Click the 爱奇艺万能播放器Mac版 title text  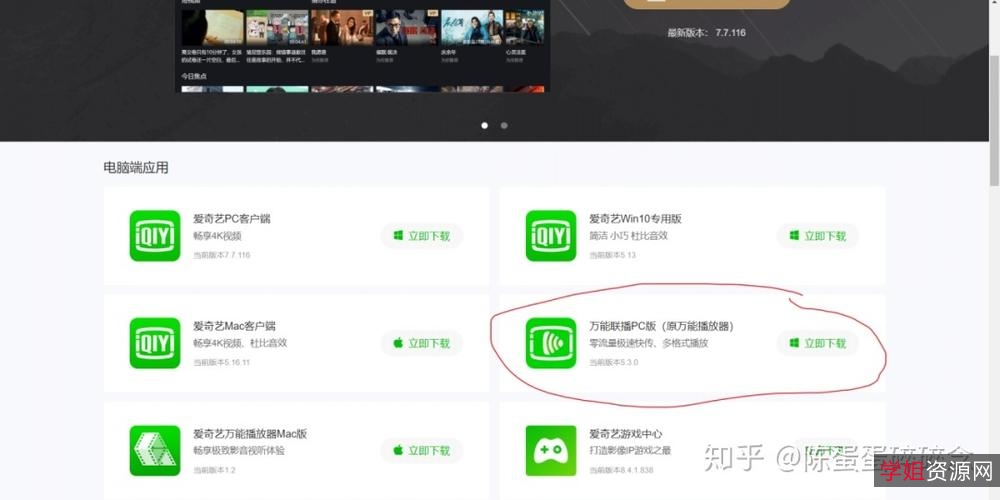(x=250, y=434)
